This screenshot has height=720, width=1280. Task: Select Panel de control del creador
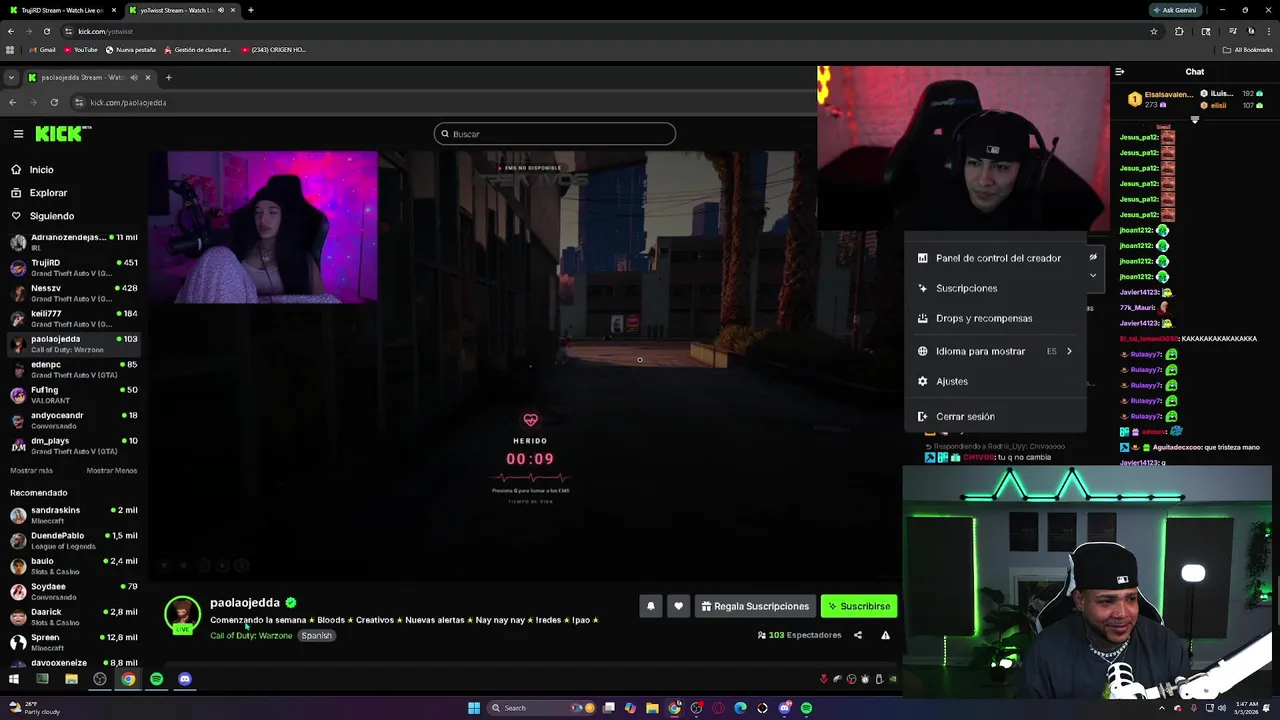click(995, 258)
